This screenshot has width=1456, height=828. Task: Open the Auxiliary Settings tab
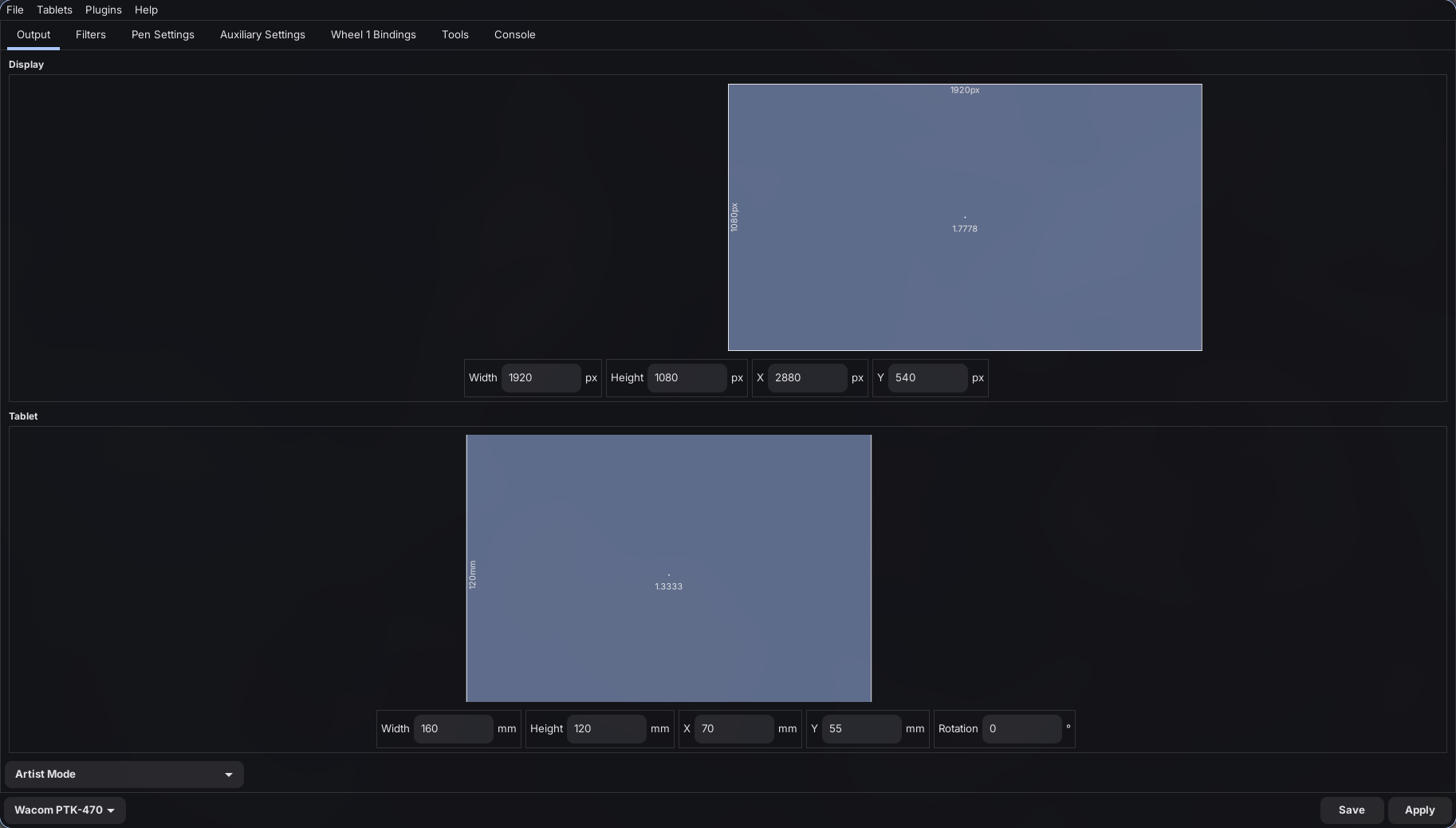pyautogui.click(x=262, y=35)
